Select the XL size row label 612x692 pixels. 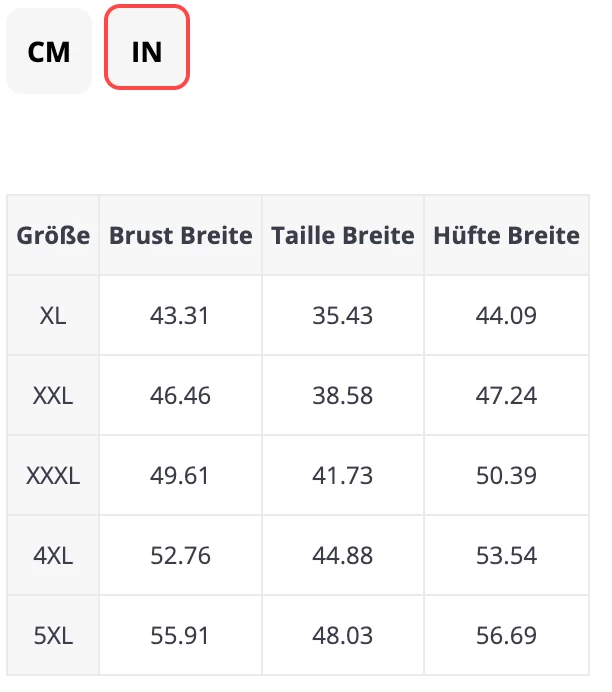coord(53,316)
